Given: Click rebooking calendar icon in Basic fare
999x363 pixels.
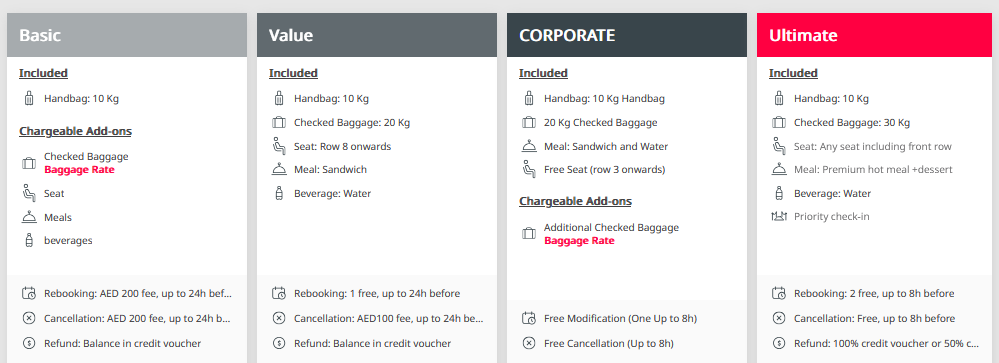Looking at the screenshot, I should pos(29,294).
